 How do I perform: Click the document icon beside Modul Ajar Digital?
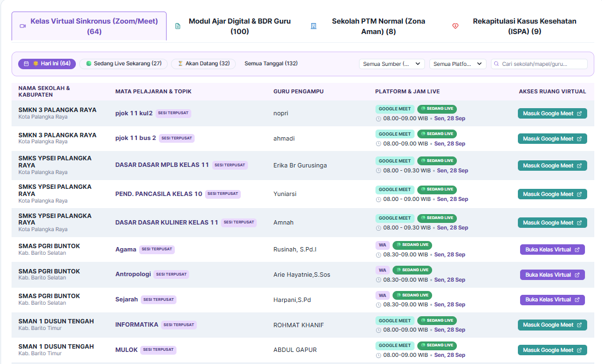178,26
